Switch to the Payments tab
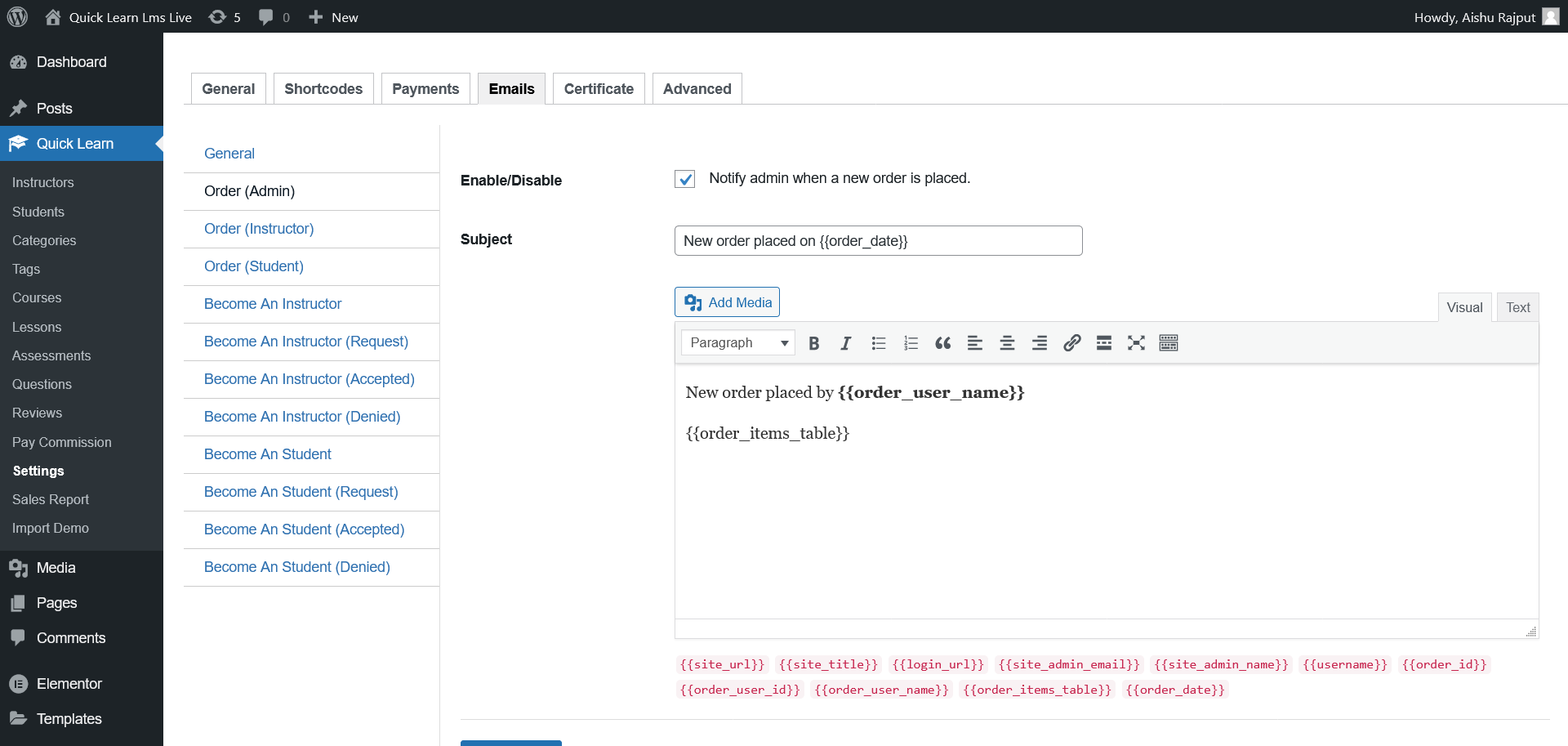This screenshot has height=746, width=1568. (x=425, y=89)
